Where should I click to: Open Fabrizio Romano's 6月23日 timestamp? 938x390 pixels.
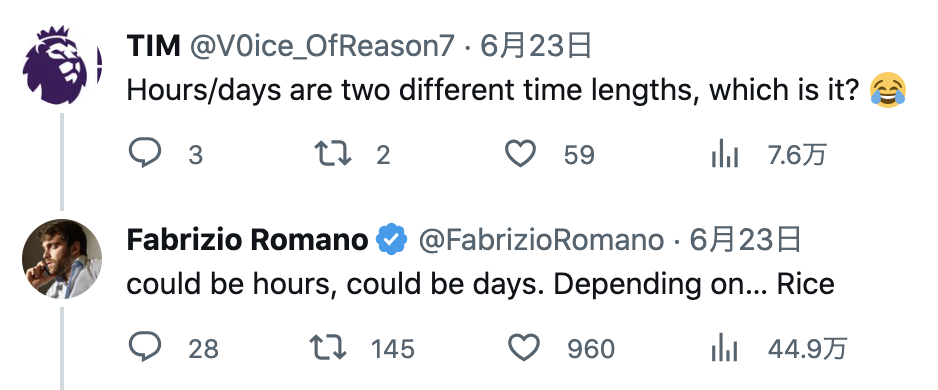[745, 240]
